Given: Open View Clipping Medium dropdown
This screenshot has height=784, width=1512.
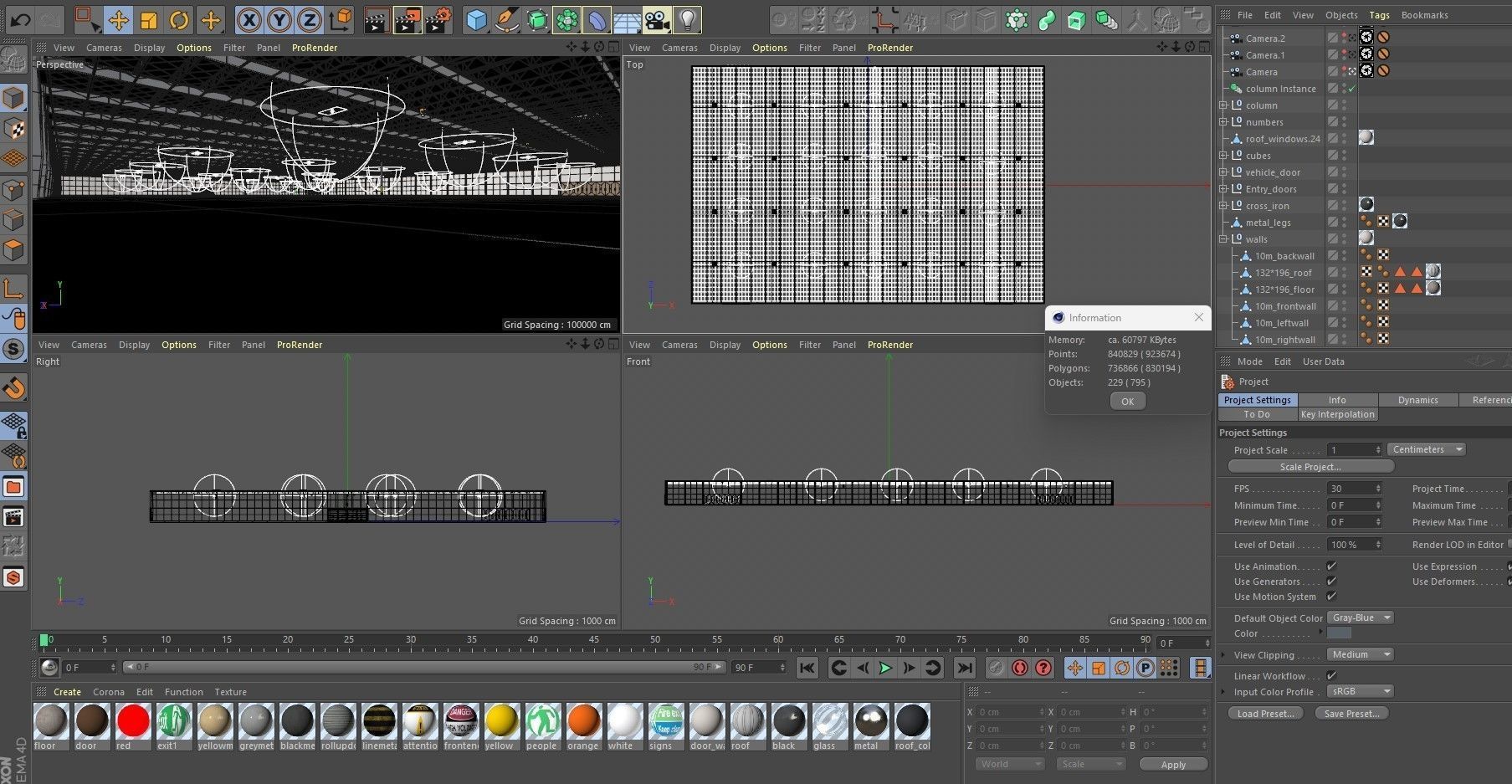Looking at the screenshot, I should tap(1360, 654).
